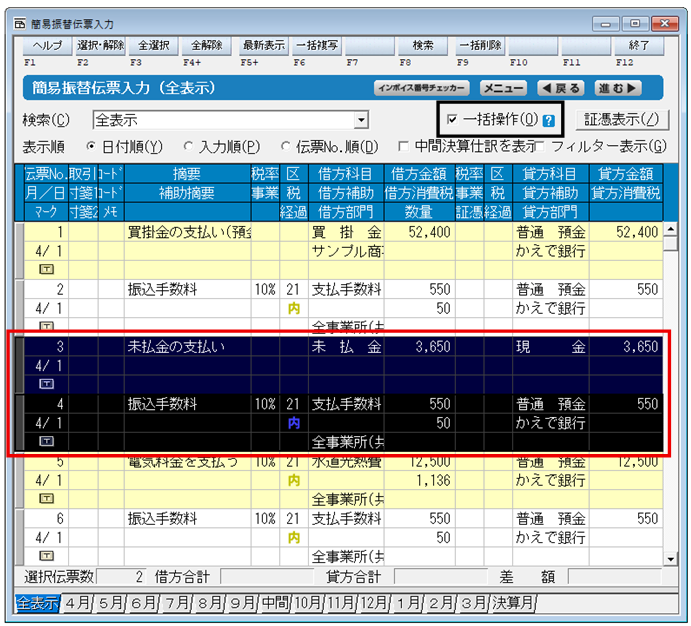Enable the フィルター表示(G) checkbox
This screenshot has width=691, height=626.
pyautogui.click(x=541, y=146)
